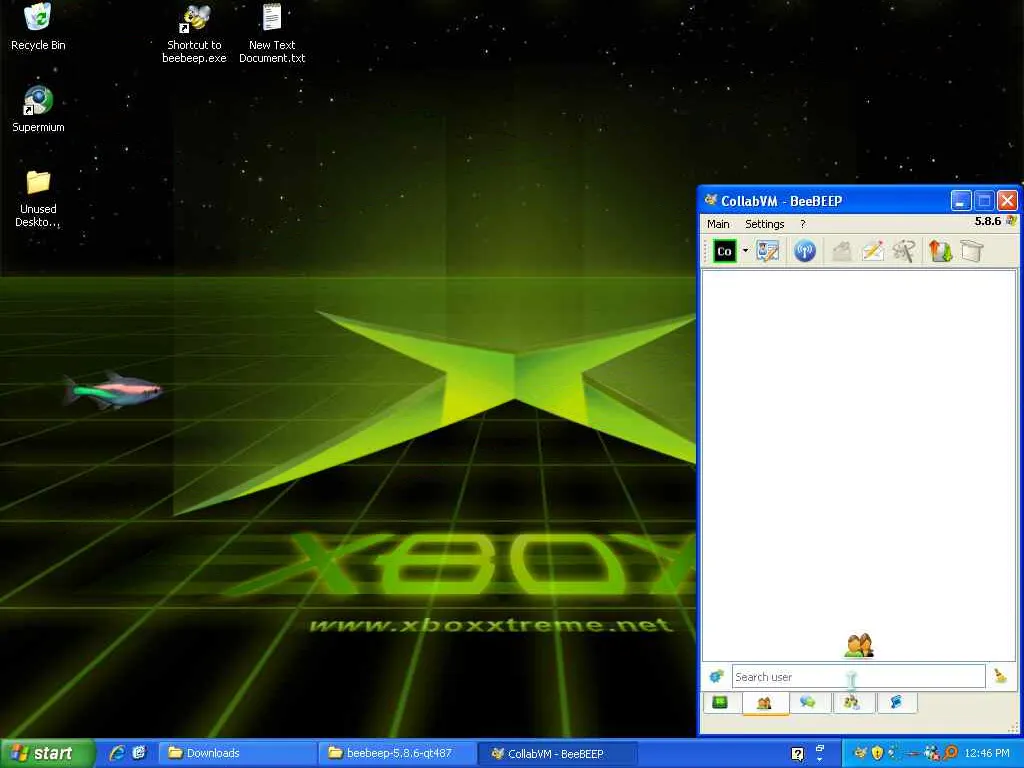Viewport: 1024px width, 768px height.
Task: Click the 'Co' user status avatar button
Action: (x=724, y=251)
